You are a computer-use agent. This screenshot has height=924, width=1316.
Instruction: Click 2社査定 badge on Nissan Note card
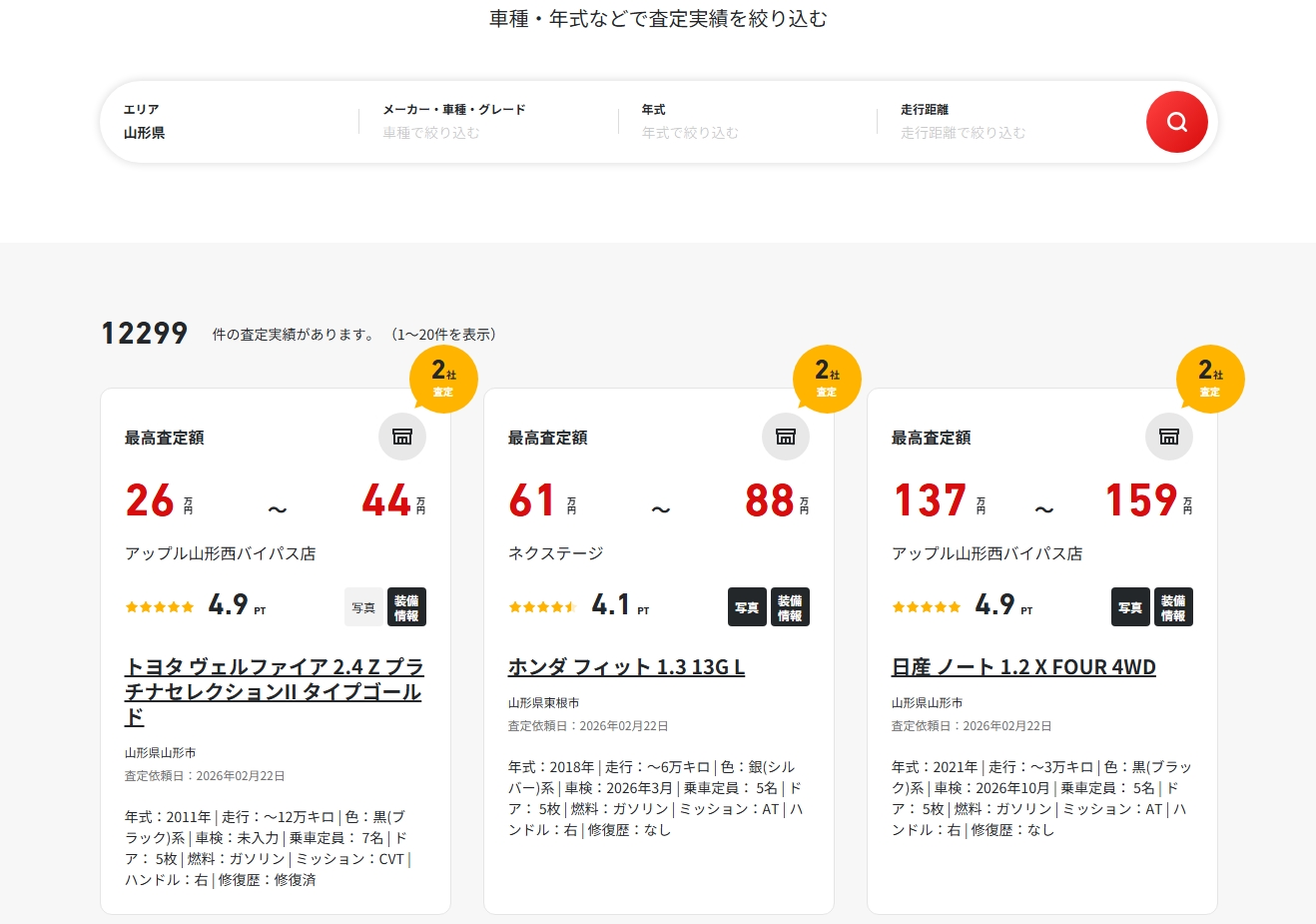pos(1210,379)
